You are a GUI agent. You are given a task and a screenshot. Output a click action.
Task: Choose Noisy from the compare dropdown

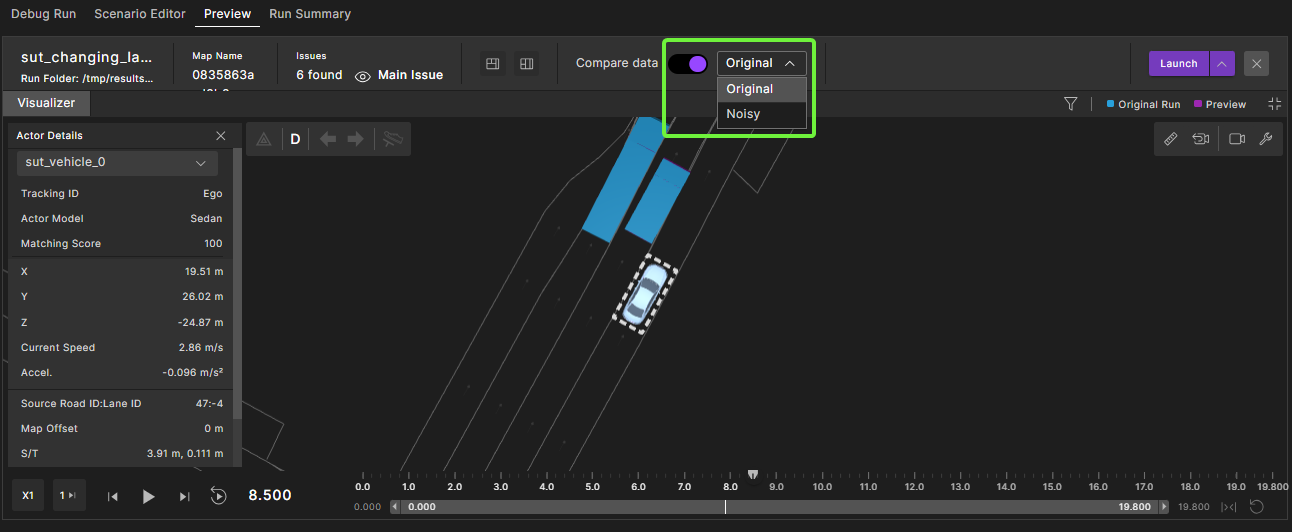coord(743,114)
